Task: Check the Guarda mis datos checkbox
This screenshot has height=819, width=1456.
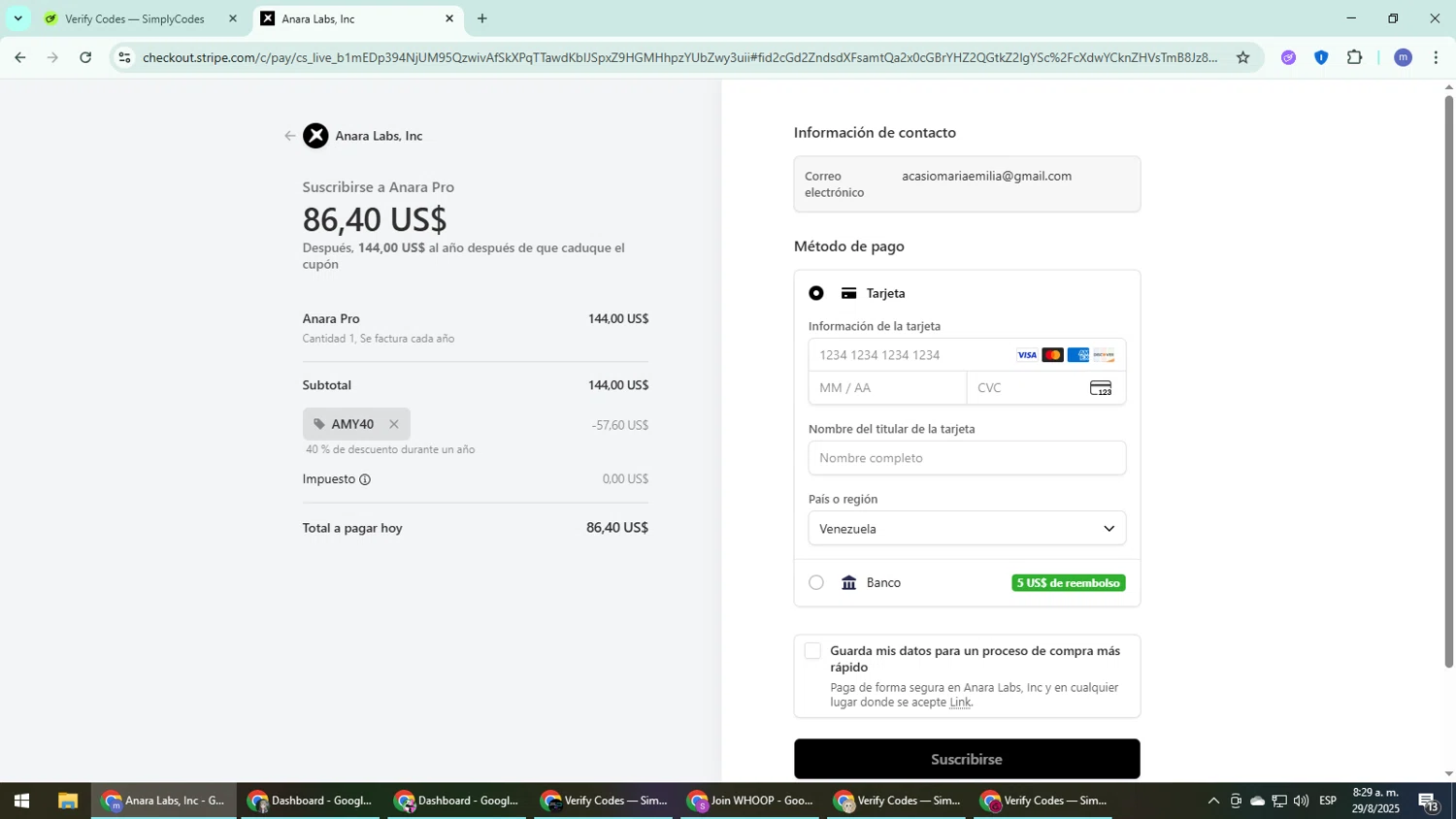Action: click(813, 651)
